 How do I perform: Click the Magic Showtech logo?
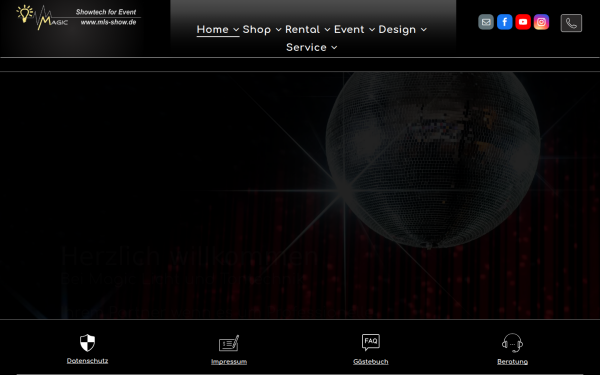coord(78,18)
